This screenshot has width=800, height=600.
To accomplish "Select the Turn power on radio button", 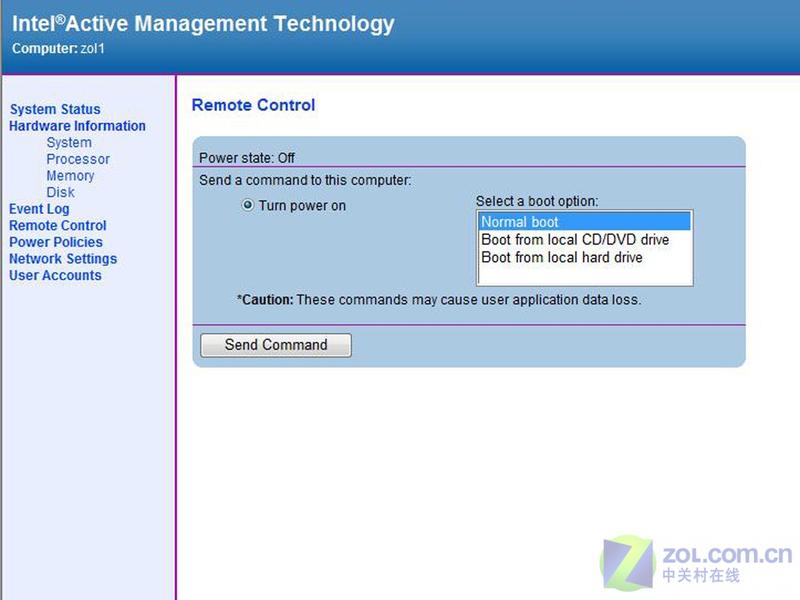I will [247, 205].
